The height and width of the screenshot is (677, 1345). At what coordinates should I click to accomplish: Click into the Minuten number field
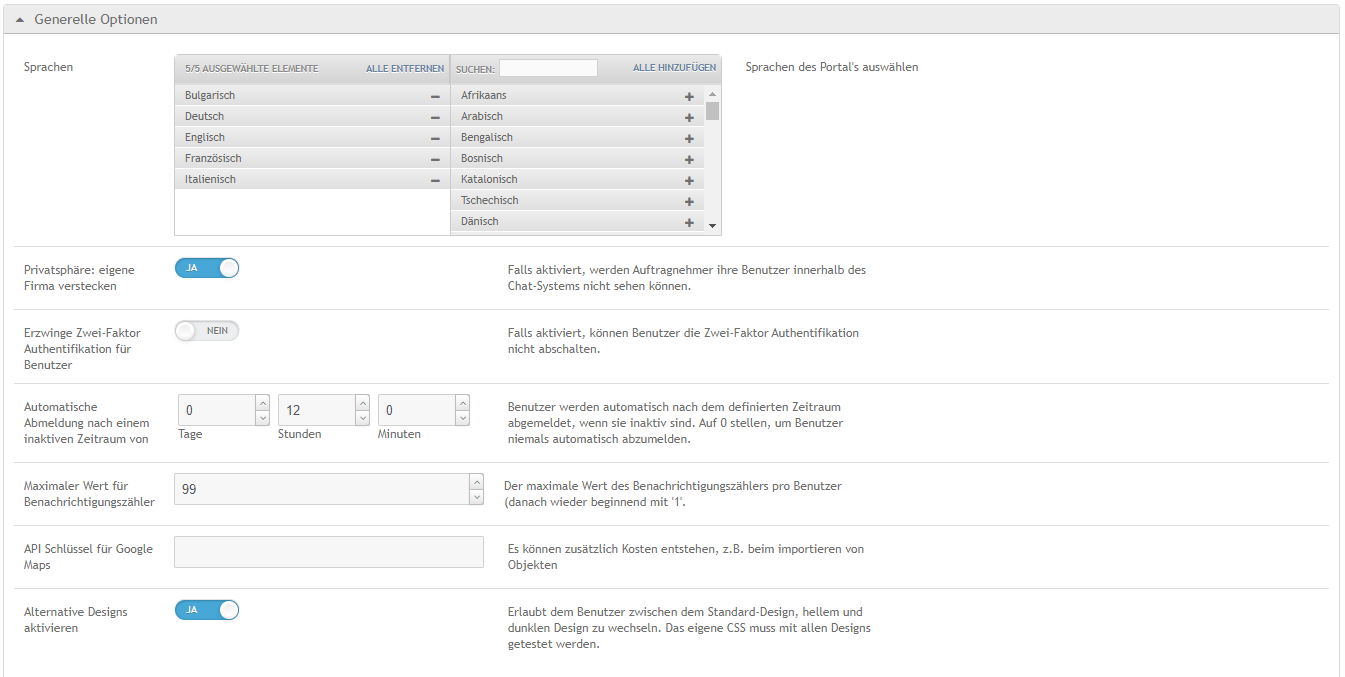[x=416, y=410]
